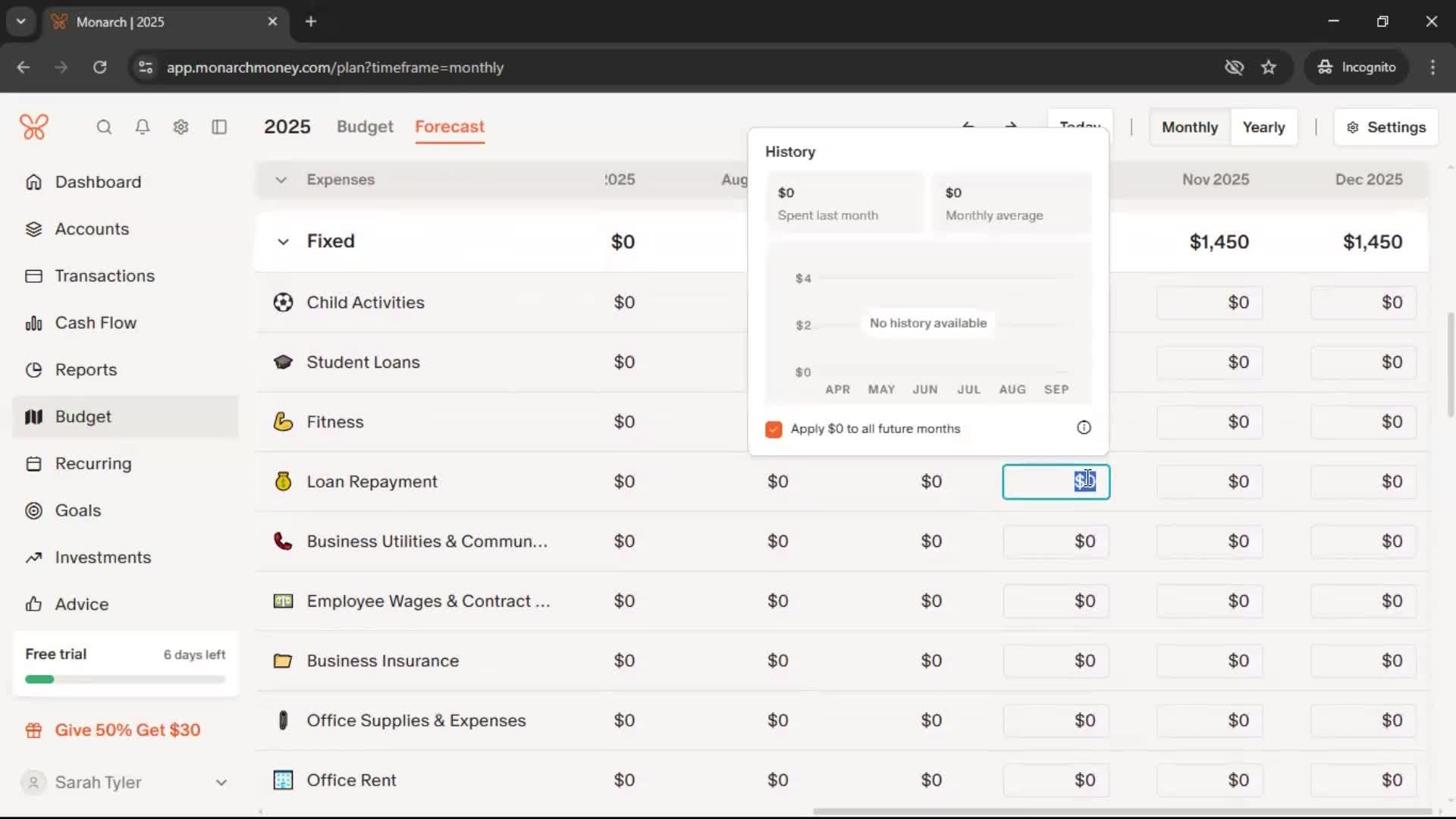
Task: Click the gift icon beside Give 50%
Action: [x=33, y=730]
